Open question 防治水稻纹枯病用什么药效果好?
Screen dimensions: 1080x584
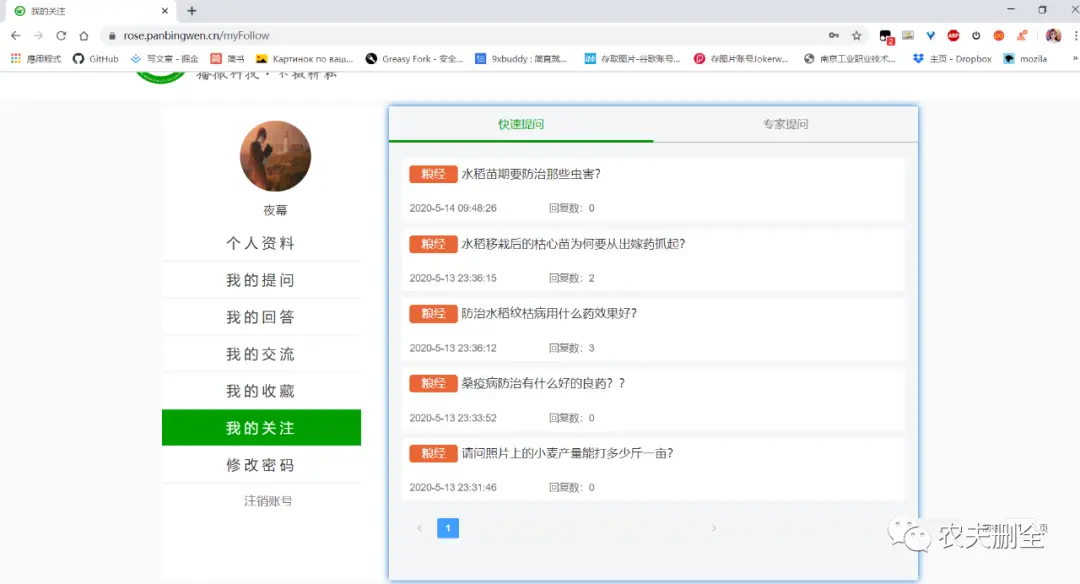[549, 313]
